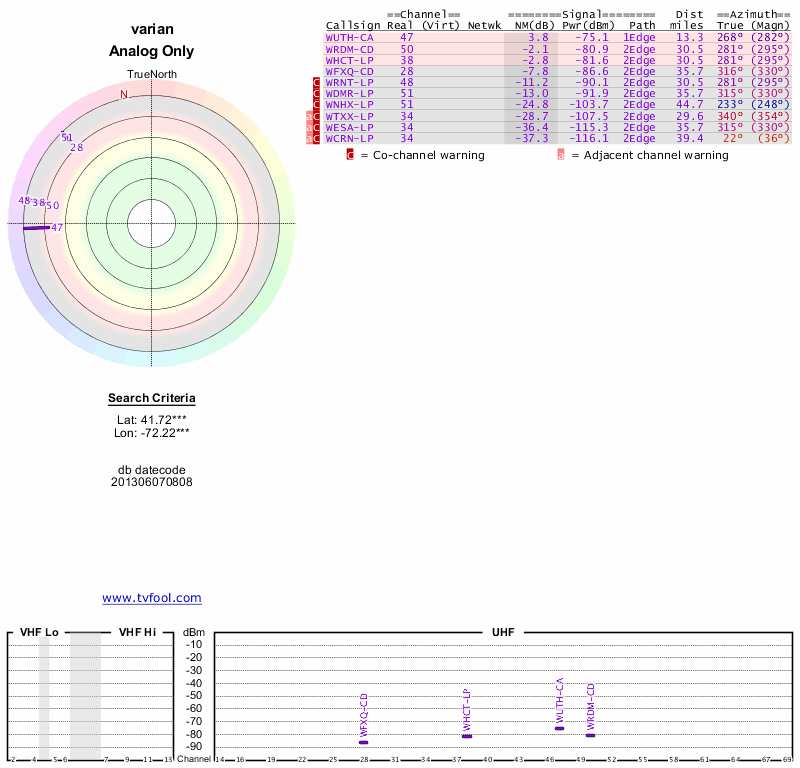
Task: Click the WHCT-LP marker in the UHF chart
Action: (467, 736)
